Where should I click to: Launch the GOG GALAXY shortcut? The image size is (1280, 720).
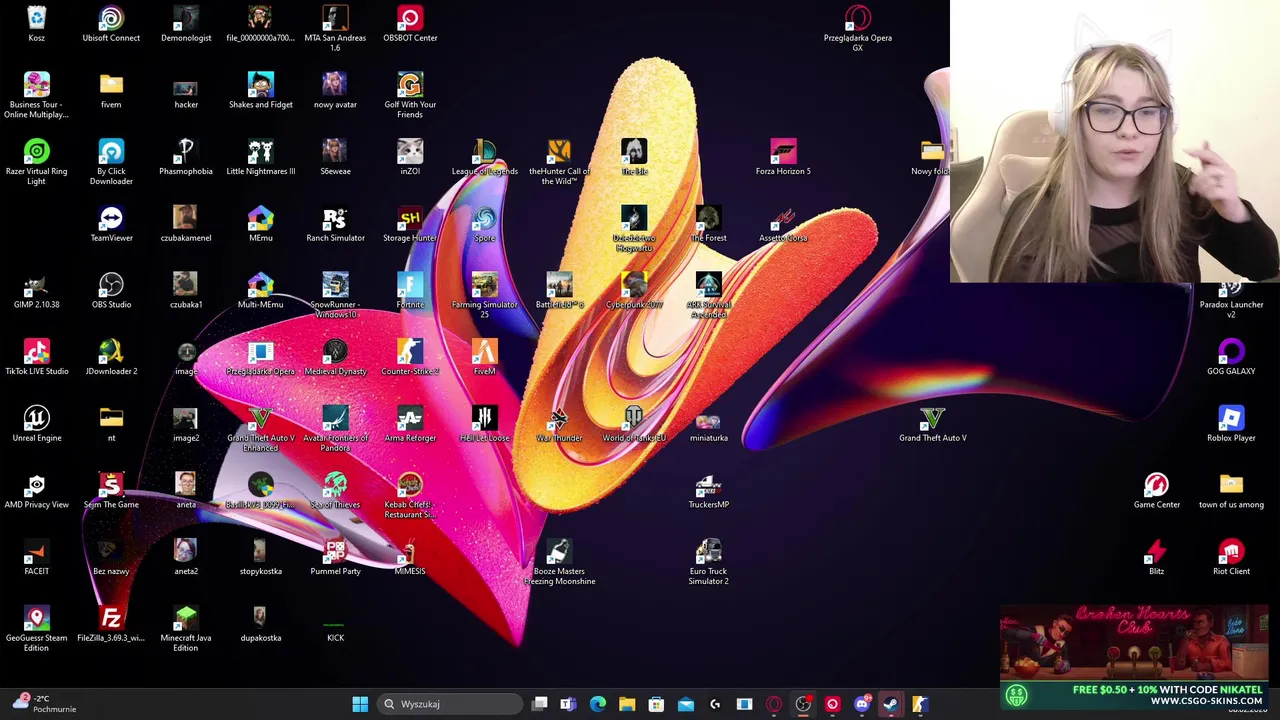pos(1231,358)
